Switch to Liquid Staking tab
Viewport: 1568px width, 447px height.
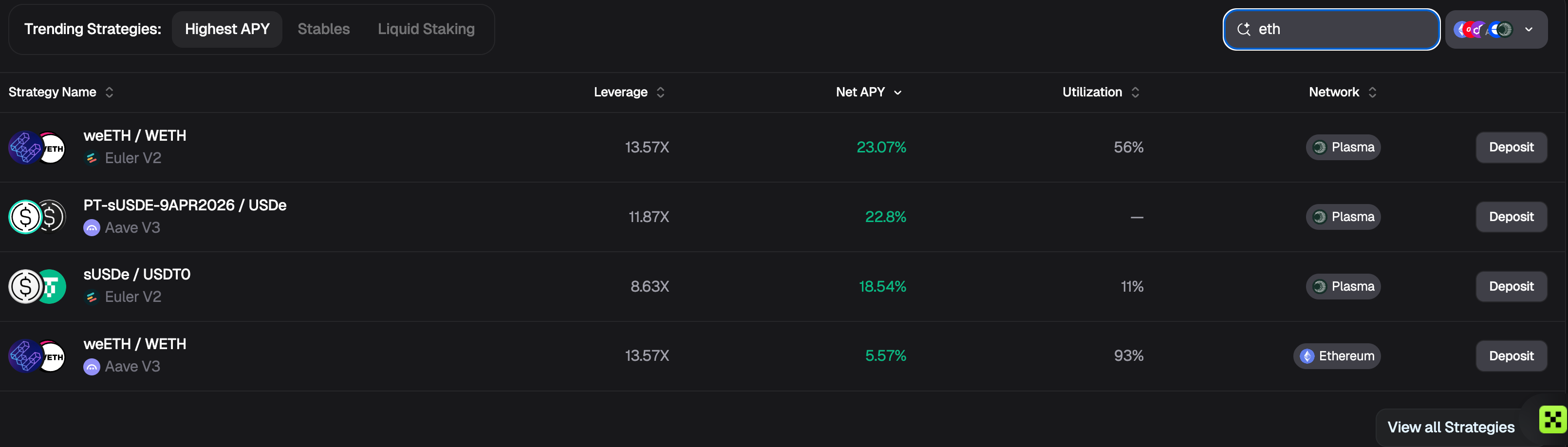(x=426, y=29)
